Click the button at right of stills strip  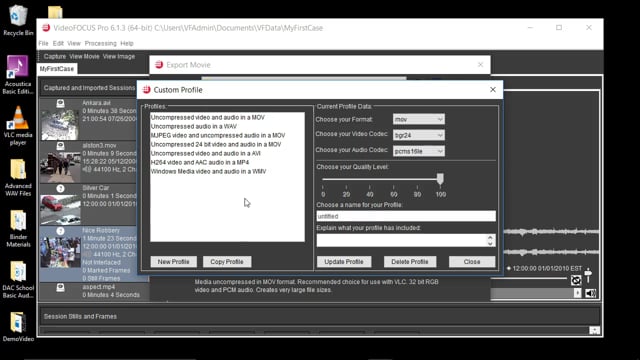tap(594, 330)
